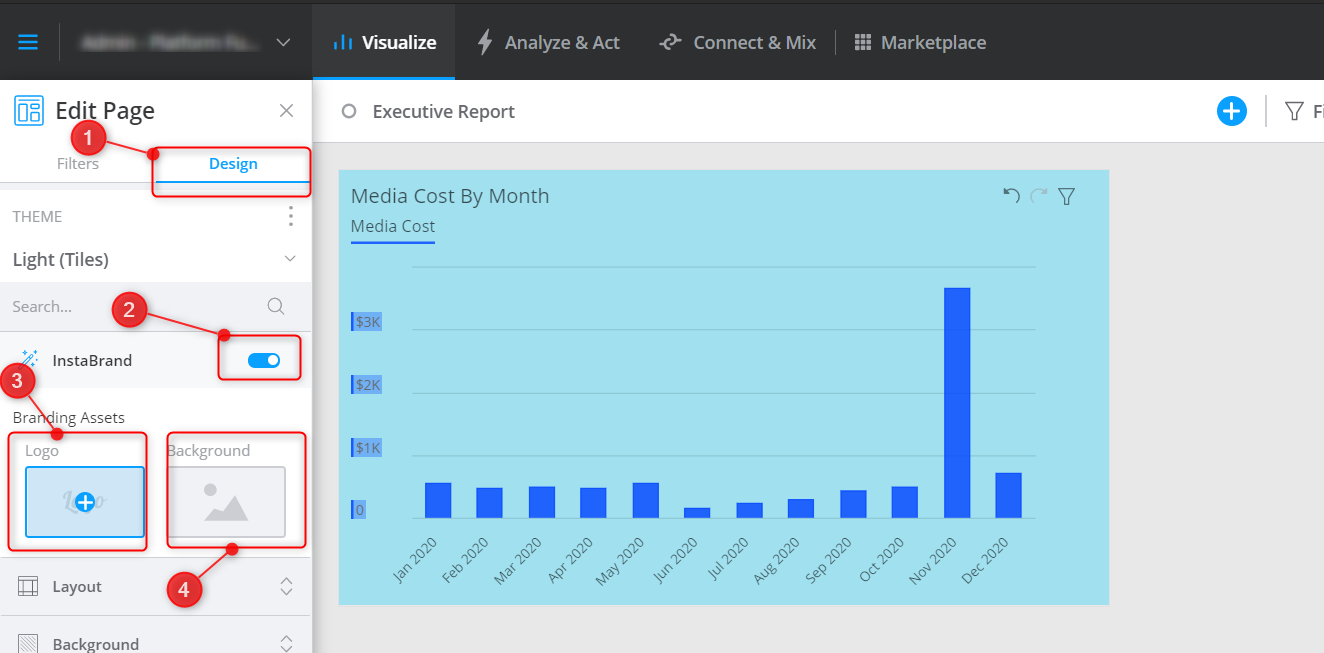Screen dimensions: 1324x653
Task: Open the Marketplace grid icon
Action: (861, 42)
